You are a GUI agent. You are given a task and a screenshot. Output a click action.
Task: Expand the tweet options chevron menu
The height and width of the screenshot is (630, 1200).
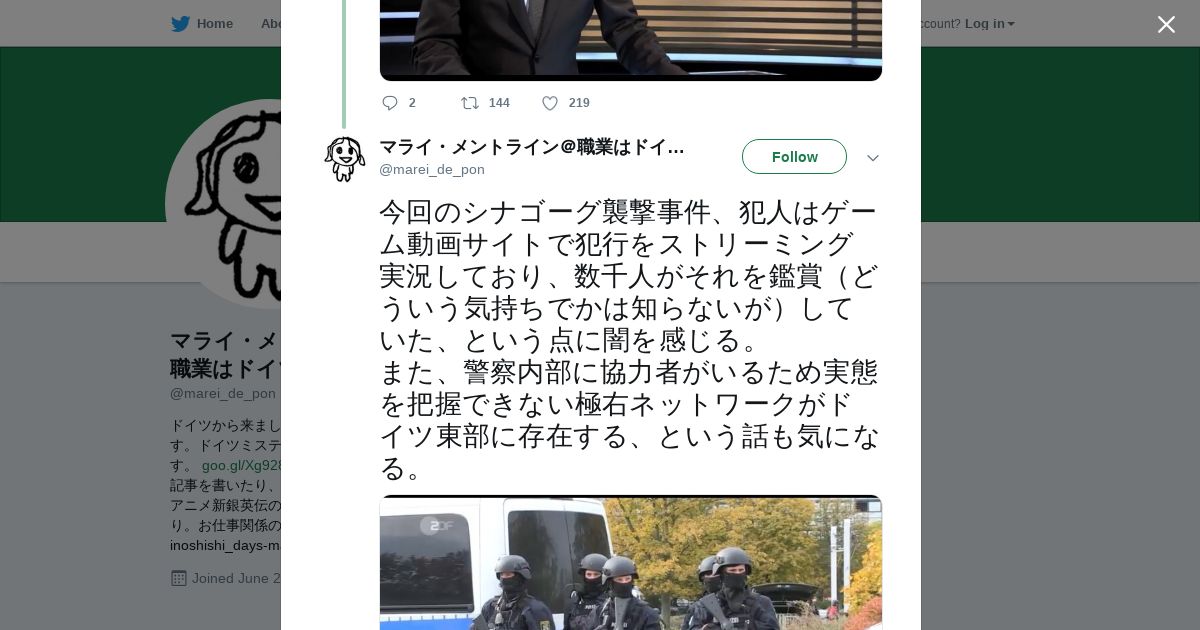coord(872,158)
